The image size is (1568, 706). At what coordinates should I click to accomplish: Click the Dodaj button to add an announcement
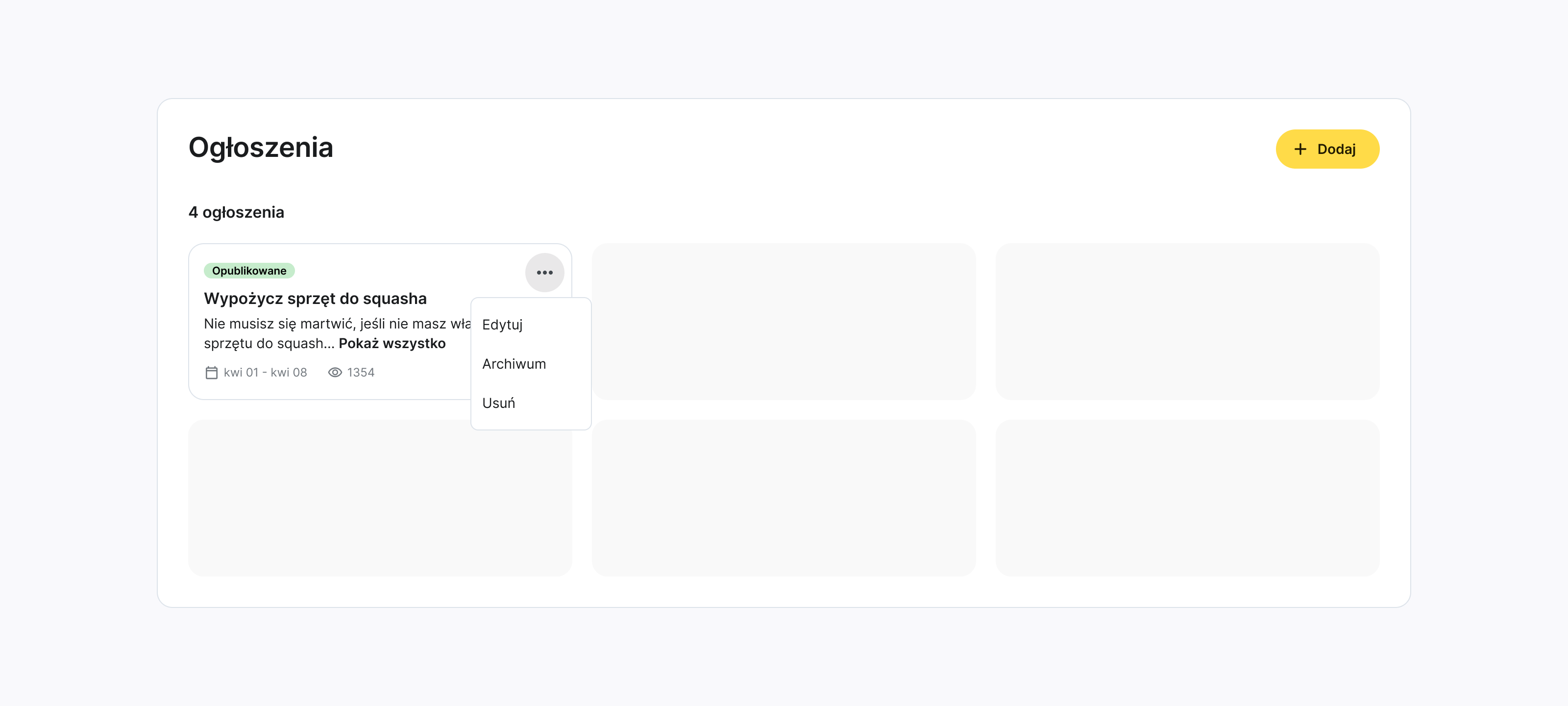coord(1327,149)
